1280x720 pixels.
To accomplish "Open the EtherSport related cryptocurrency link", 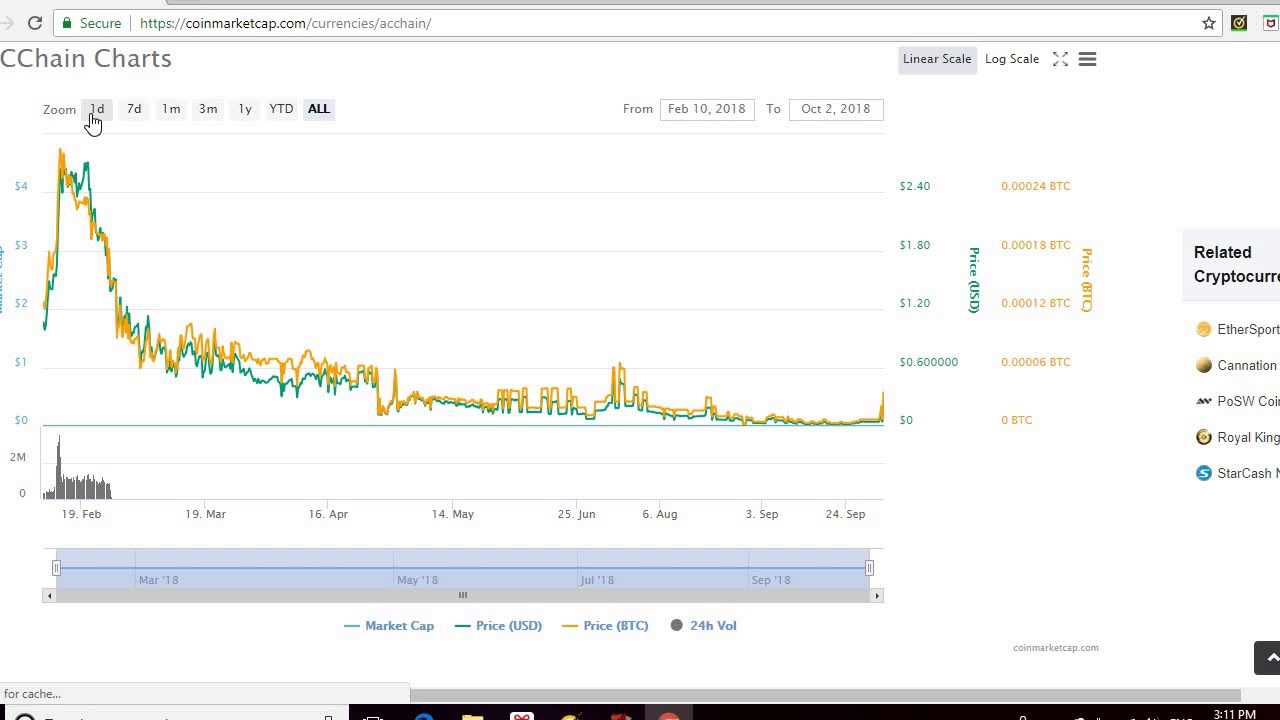I will [x=1248, y=330].
